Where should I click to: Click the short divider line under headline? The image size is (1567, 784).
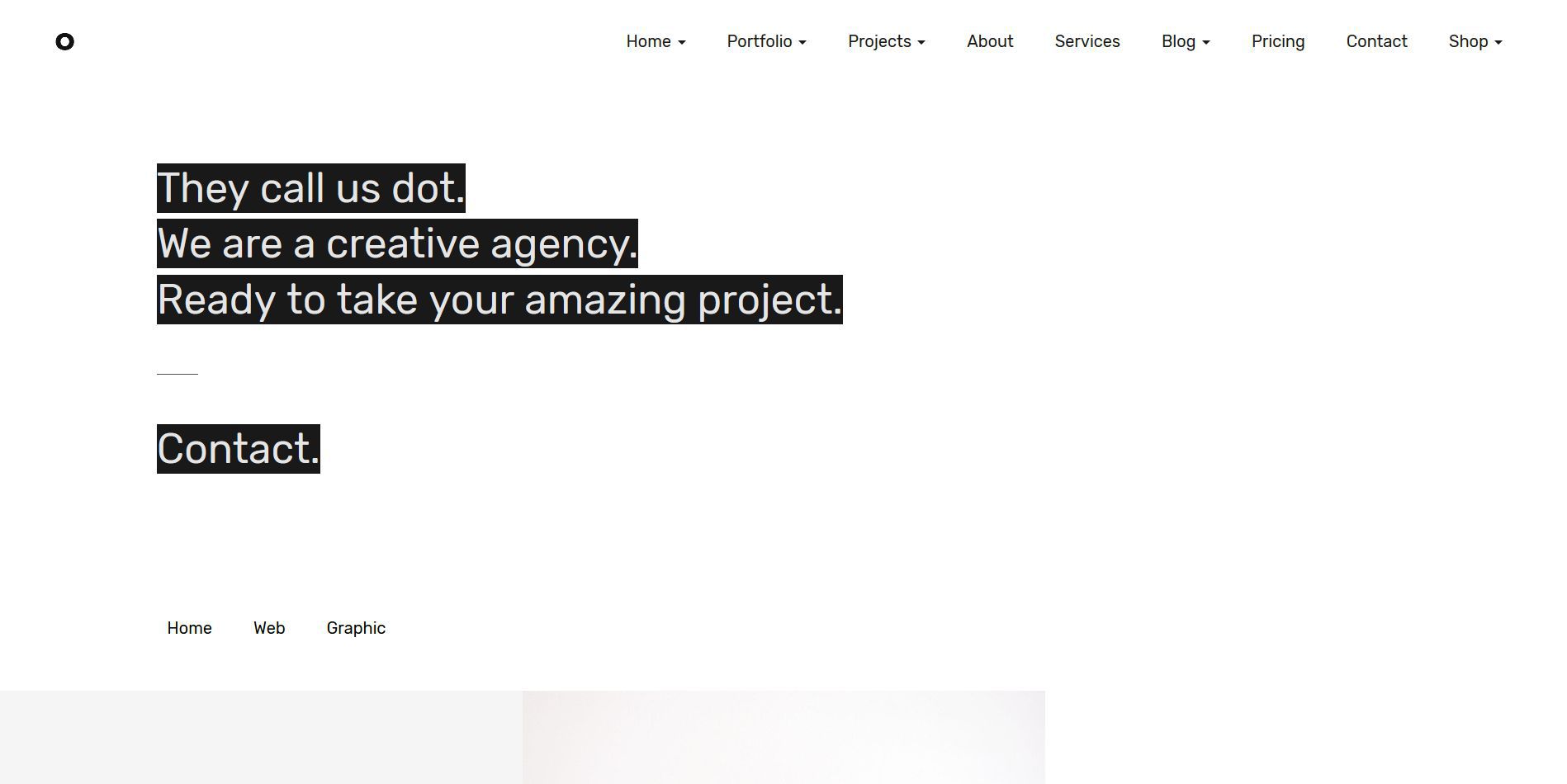point(178,374)
